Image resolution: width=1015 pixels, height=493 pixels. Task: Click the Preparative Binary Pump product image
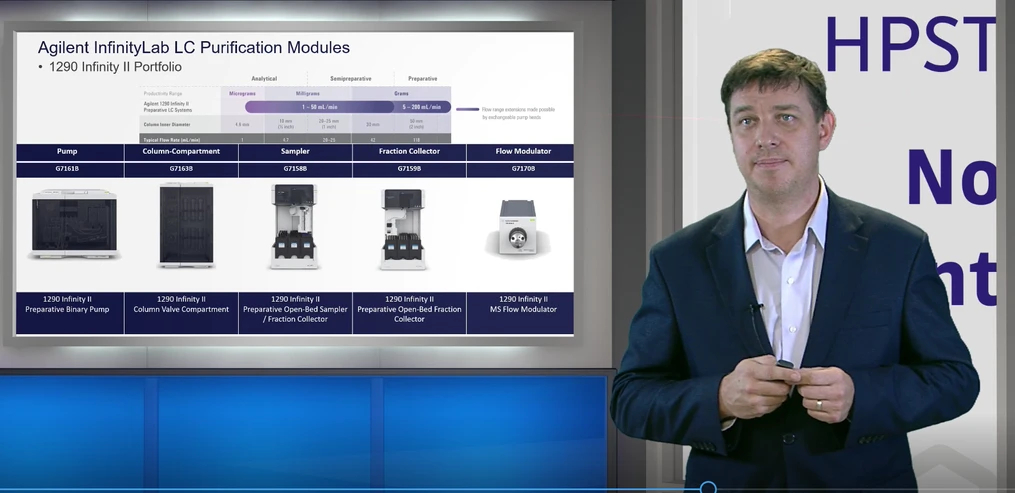click(70, 226)
